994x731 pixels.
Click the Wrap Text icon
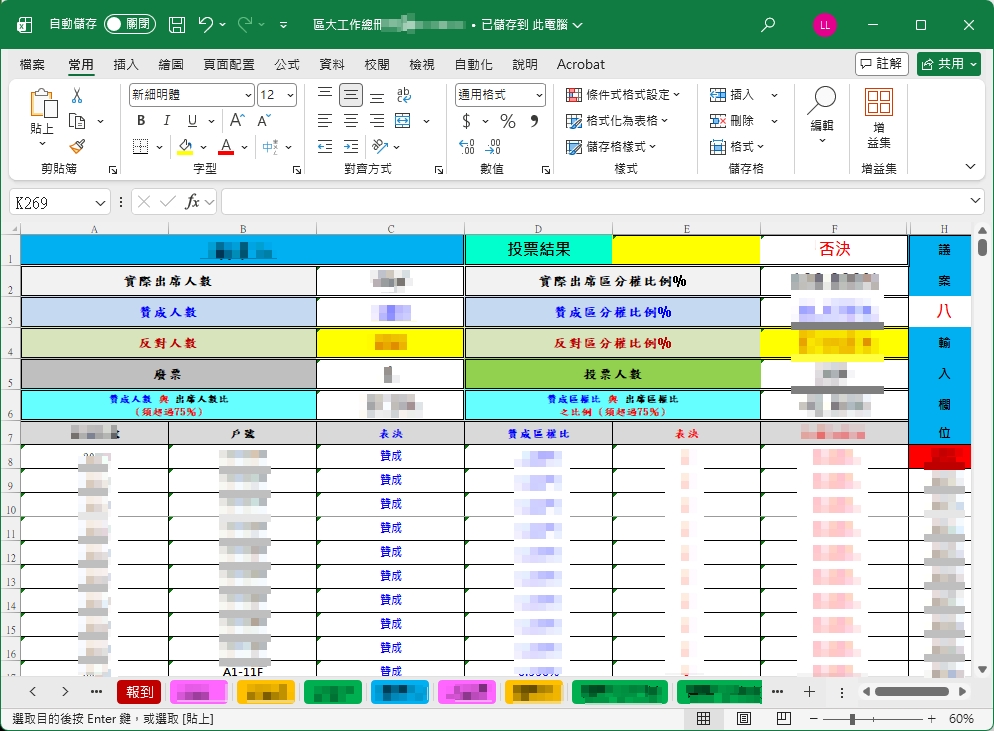[x=404, y=95]
